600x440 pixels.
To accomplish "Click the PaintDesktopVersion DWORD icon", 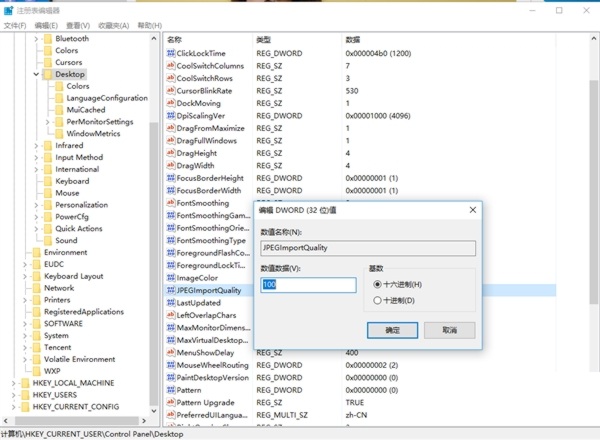I will [x=171, y=378].
